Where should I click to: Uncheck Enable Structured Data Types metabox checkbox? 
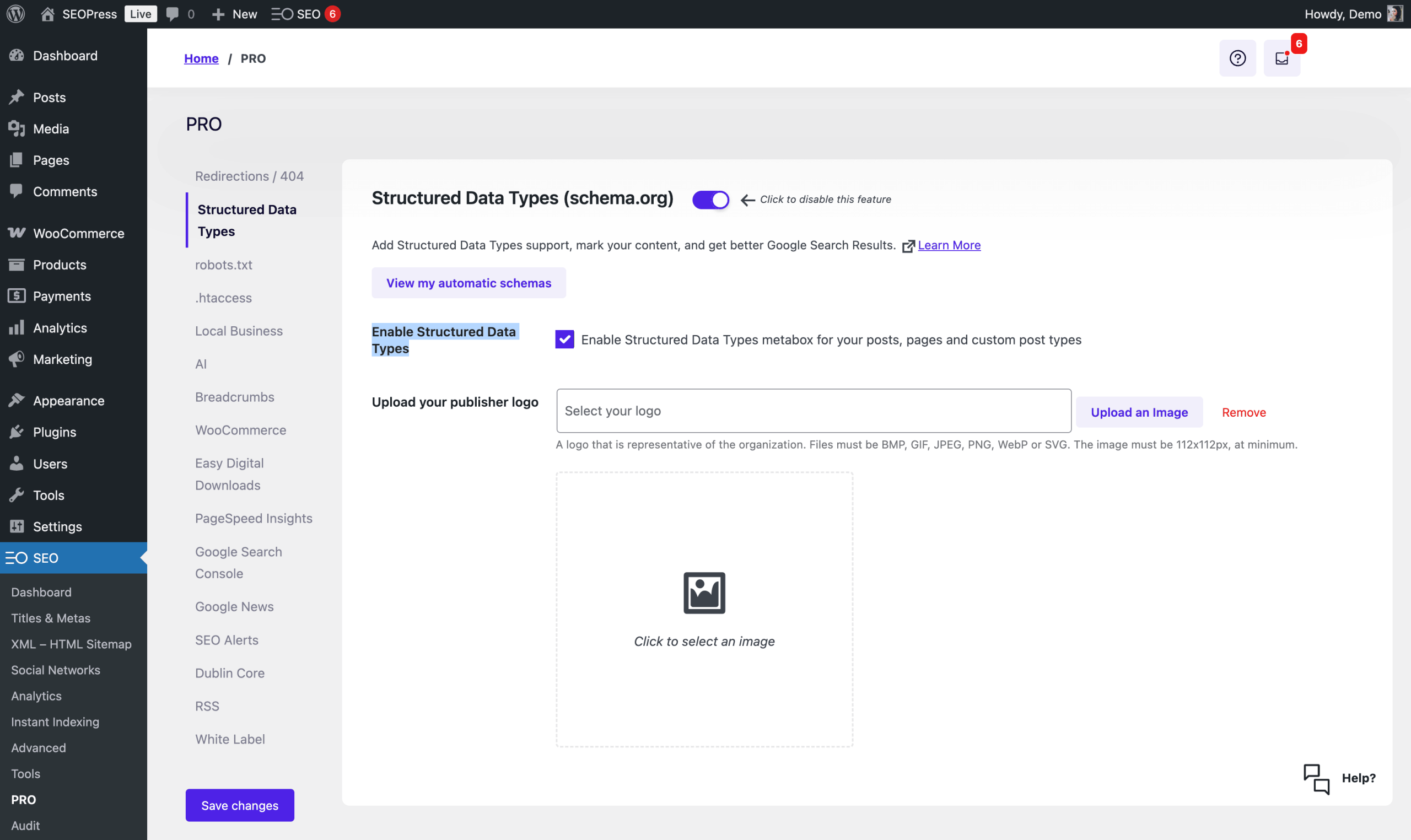click(564, 340)
